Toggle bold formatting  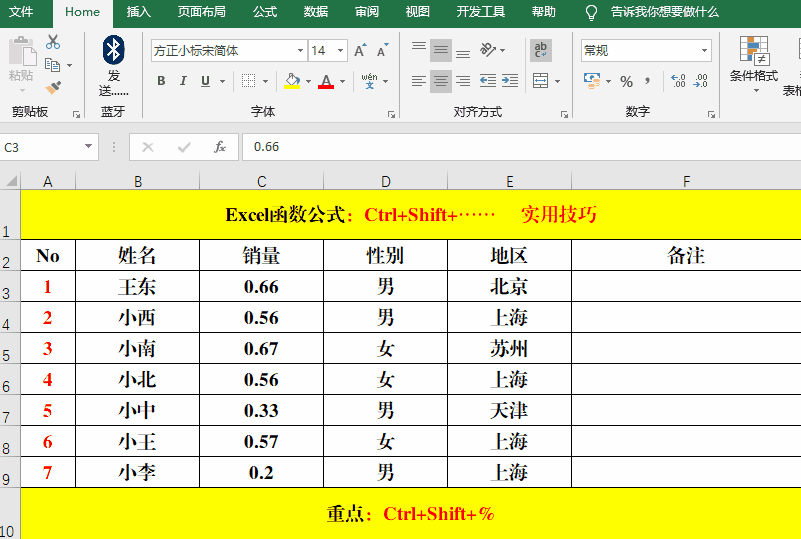point(161,81)
